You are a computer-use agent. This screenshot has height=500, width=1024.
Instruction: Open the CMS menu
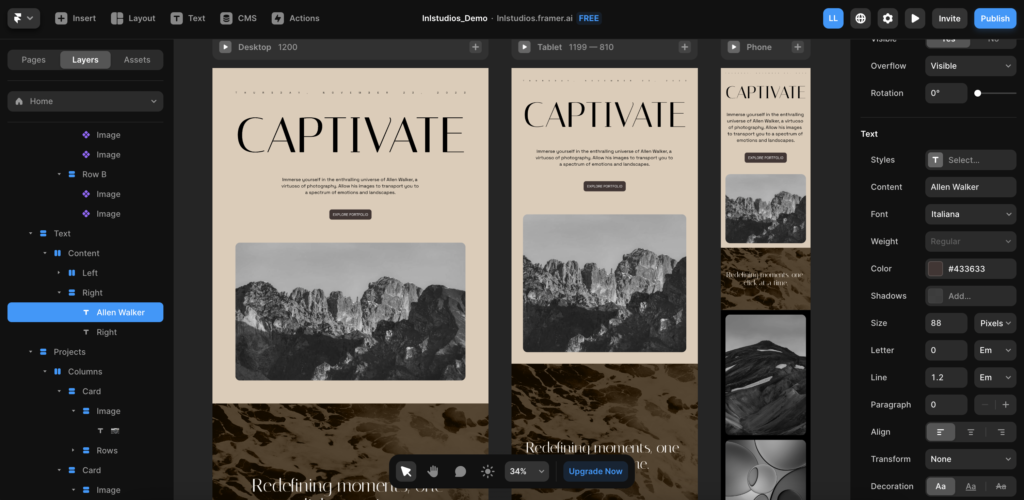point(239,18)
